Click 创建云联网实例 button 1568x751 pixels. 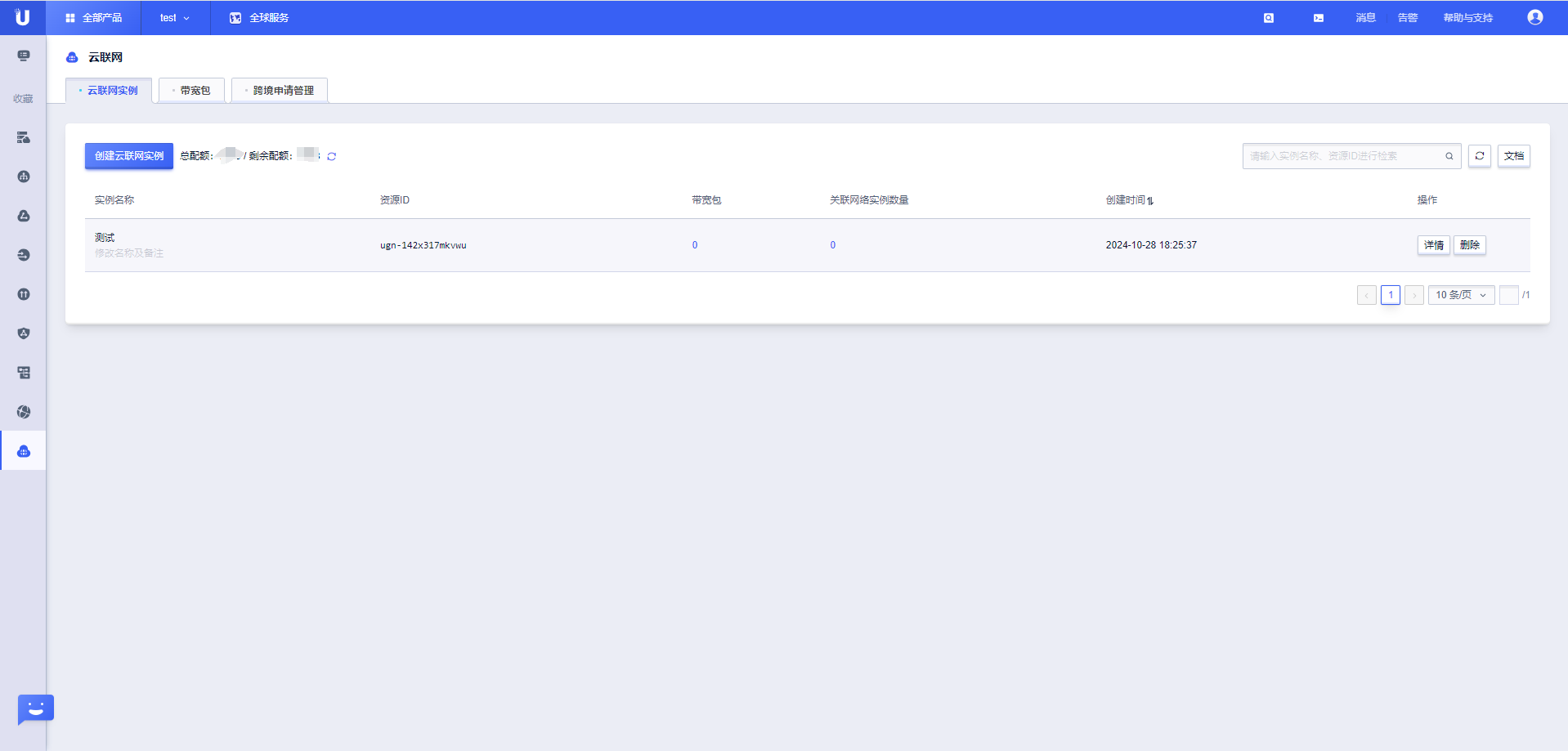tap(129, 156)
